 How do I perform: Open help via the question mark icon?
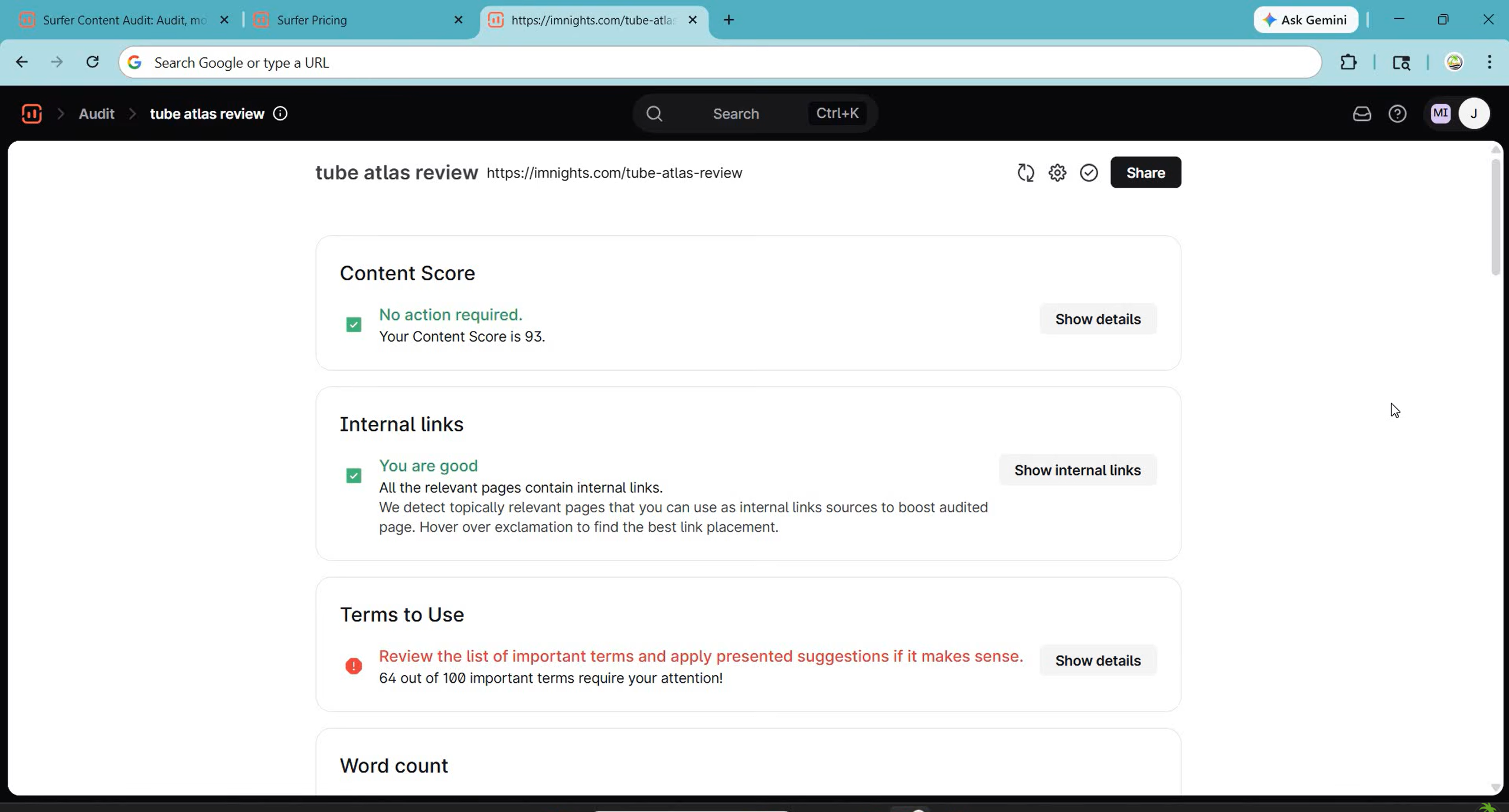(1398, 113)
